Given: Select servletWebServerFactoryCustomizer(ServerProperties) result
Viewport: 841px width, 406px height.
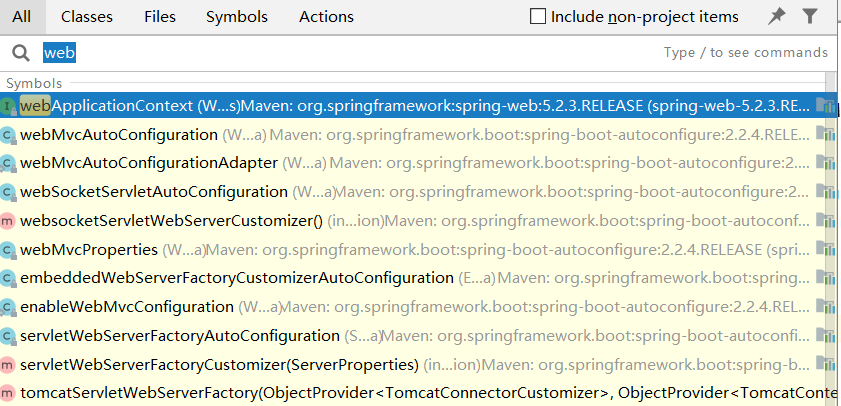Looking at the screenshot, I should coord(413,365).
